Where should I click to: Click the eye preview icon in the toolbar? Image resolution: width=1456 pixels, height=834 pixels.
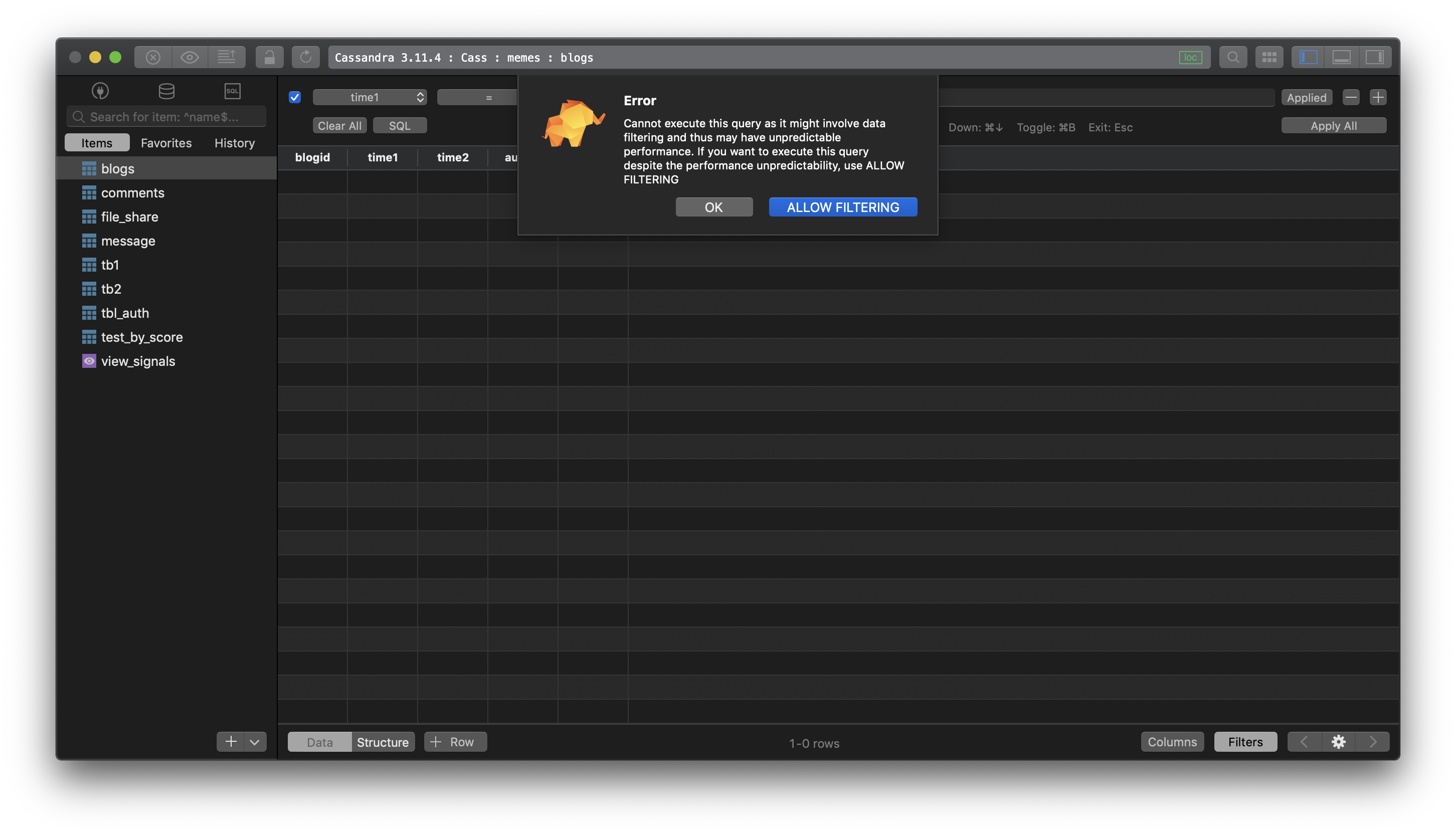click(x=190, y=57)
